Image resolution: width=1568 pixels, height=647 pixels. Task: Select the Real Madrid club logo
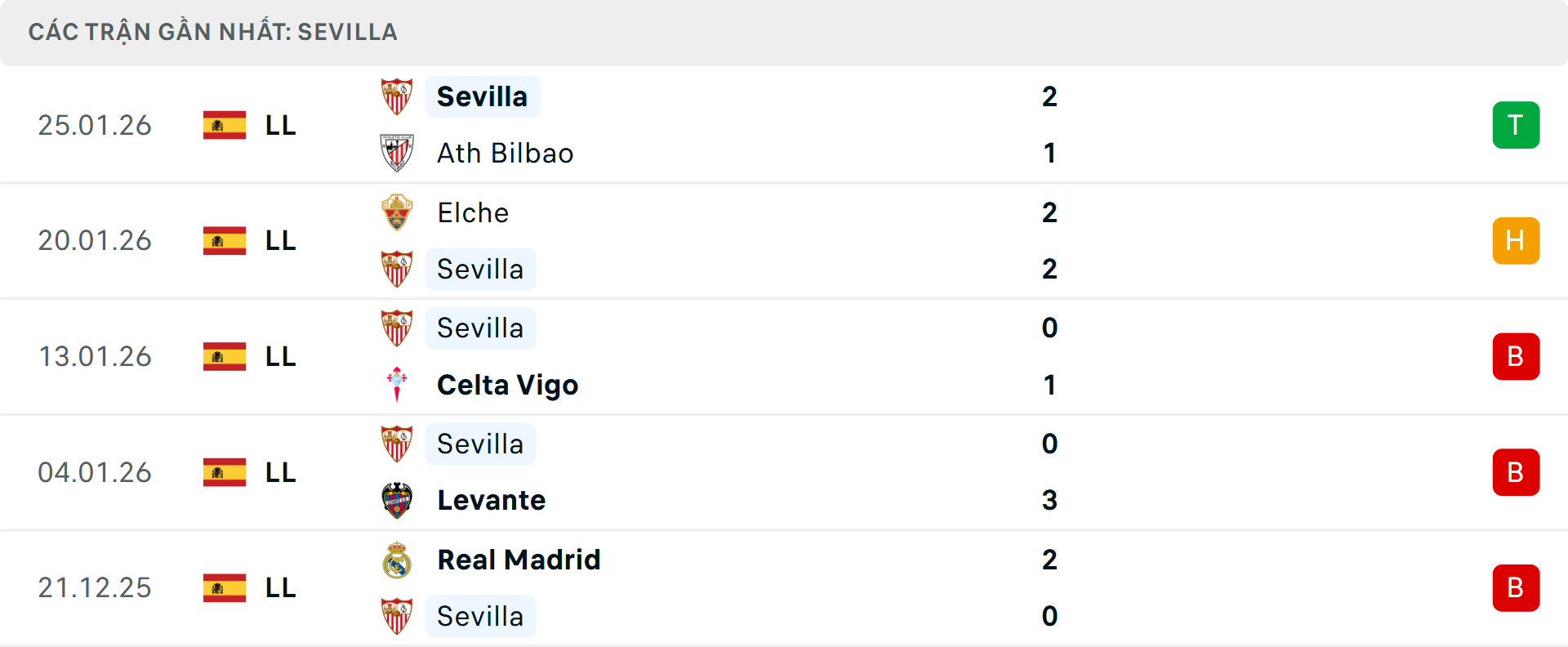coord(398,560)
